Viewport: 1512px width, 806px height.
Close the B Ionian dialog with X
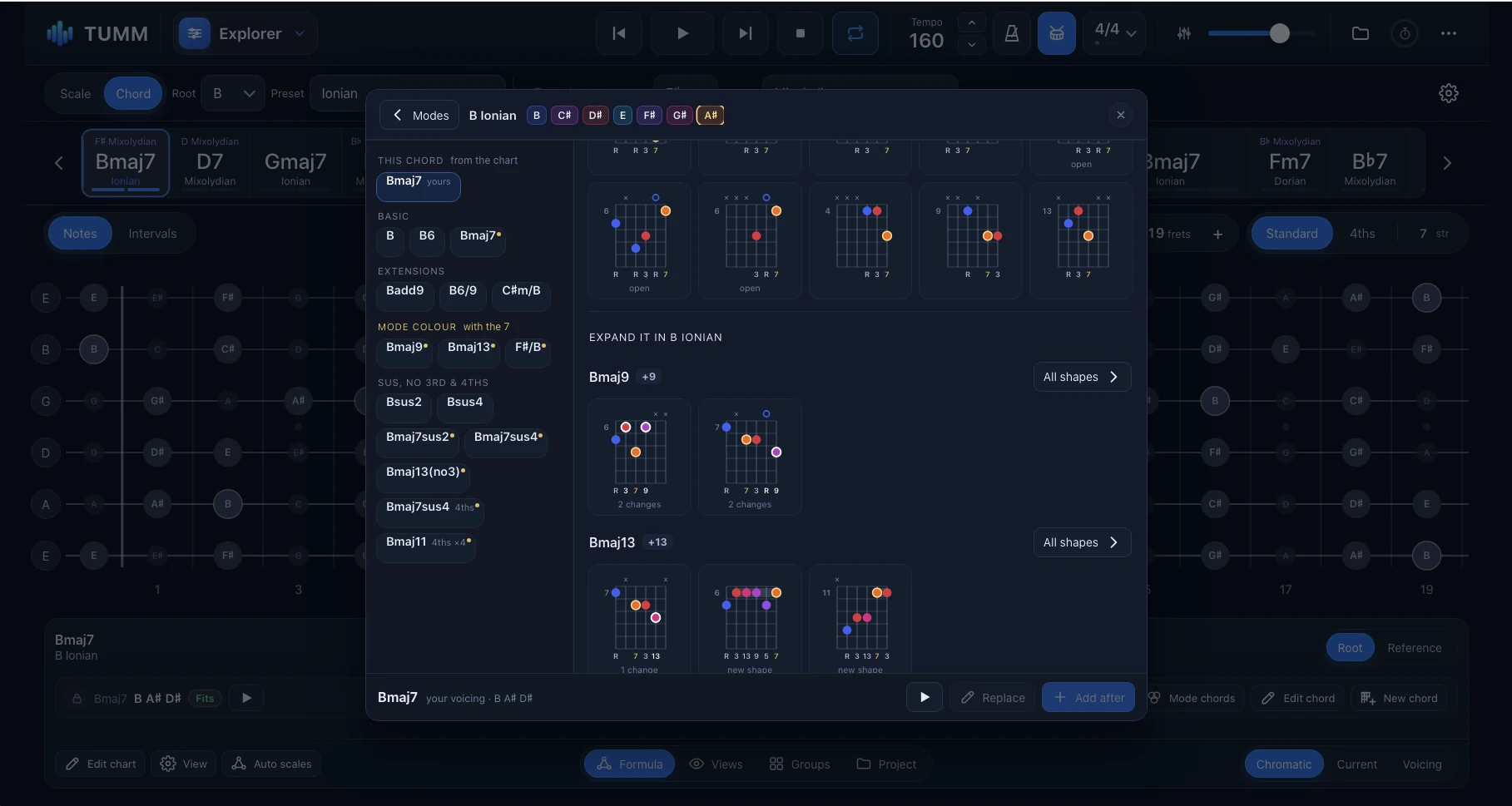(1121, 115)
